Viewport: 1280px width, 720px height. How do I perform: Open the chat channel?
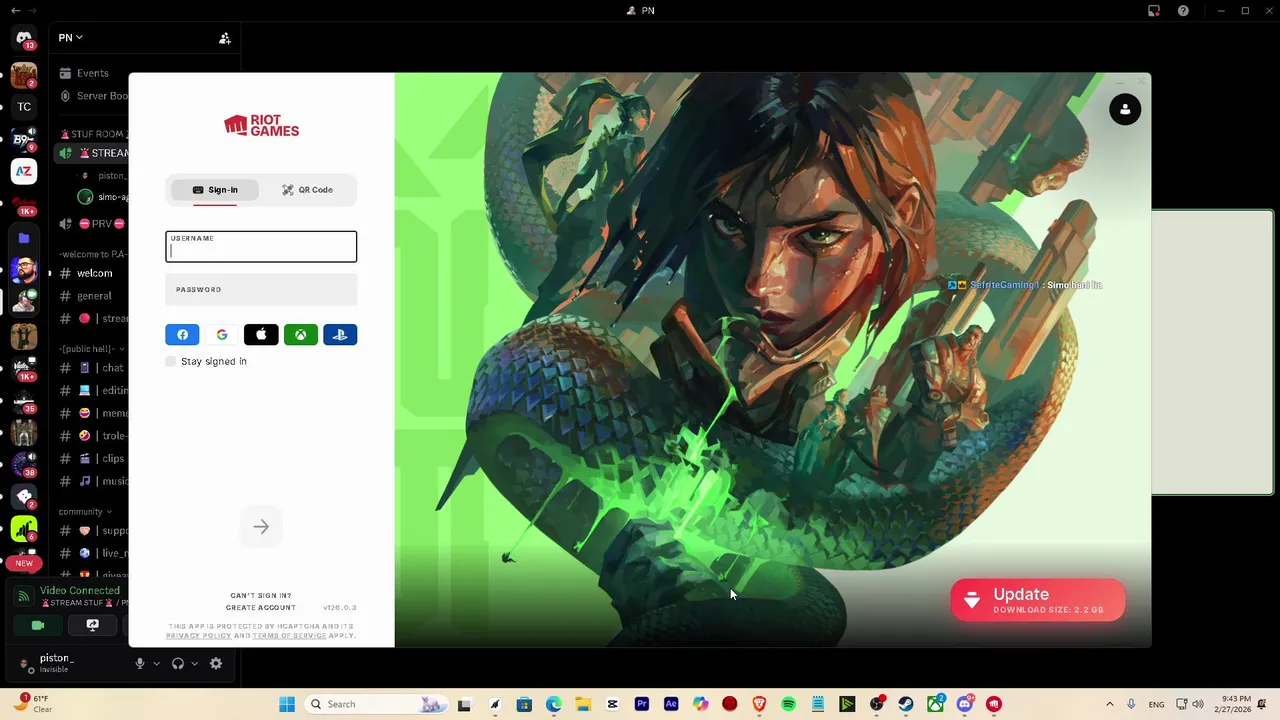click(93, 368)
